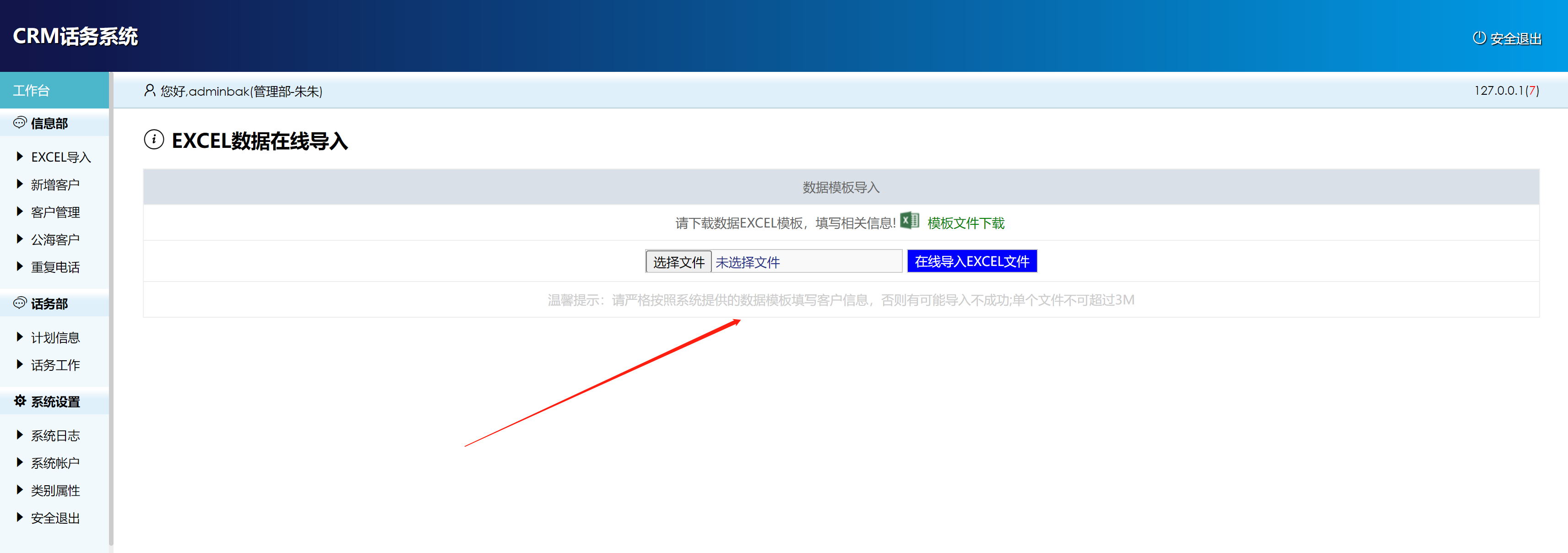Viewport: 1568px width, 553px height.
Task: Click the user avatar icon next to adminbak
Action: [x=149, y=91]
